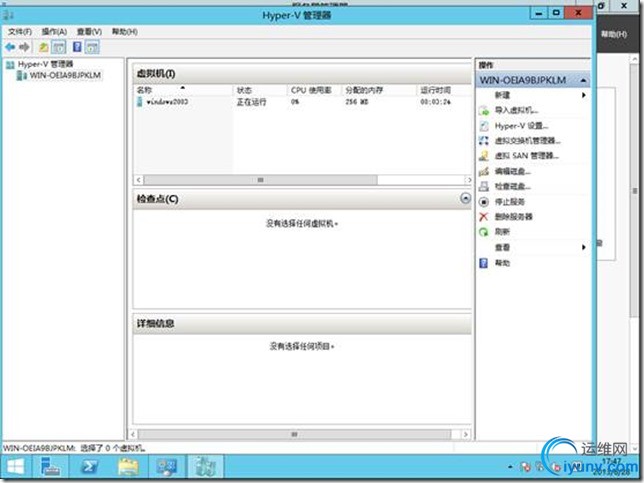Toggle the console tree pane icon
Viewport: 644px width, 483px height.
pyautogui.click(x=59, y=47)
